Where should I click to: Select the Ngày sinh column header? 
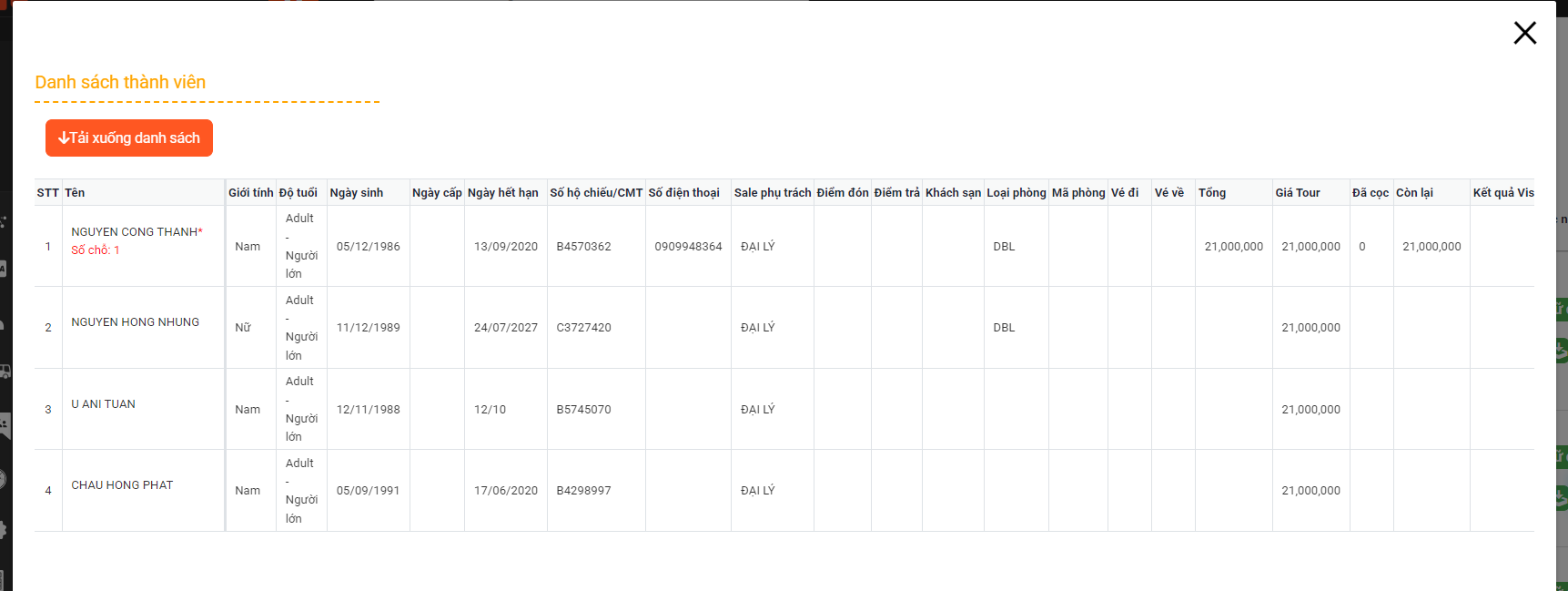[x=357, y=193]
